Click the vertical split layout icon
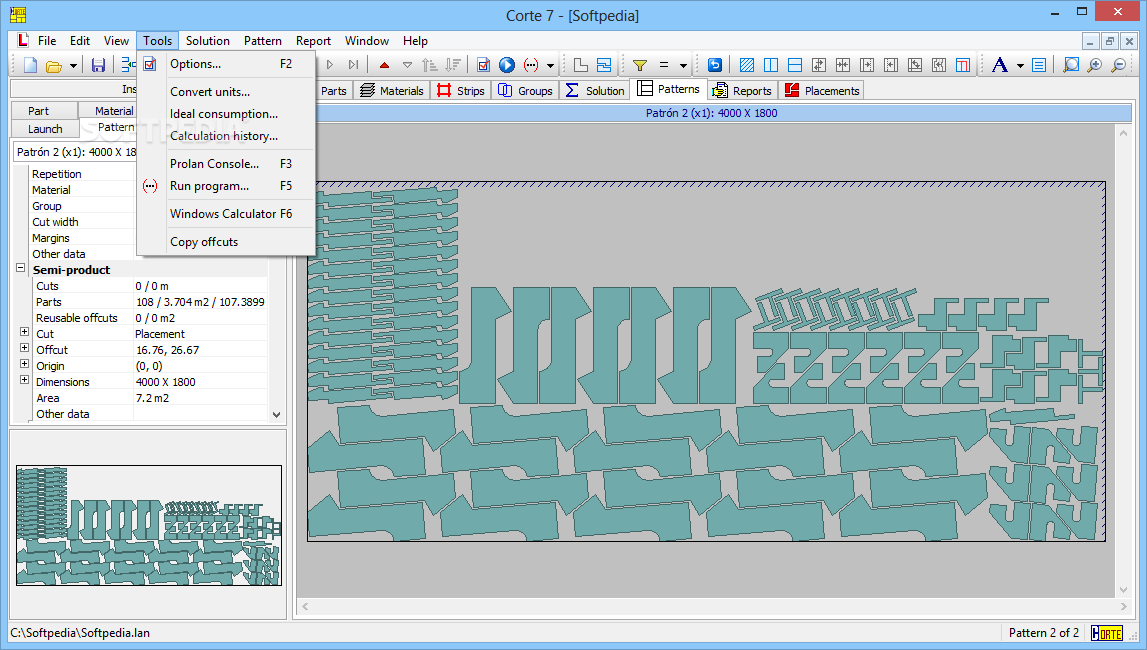 click(771, 65)
